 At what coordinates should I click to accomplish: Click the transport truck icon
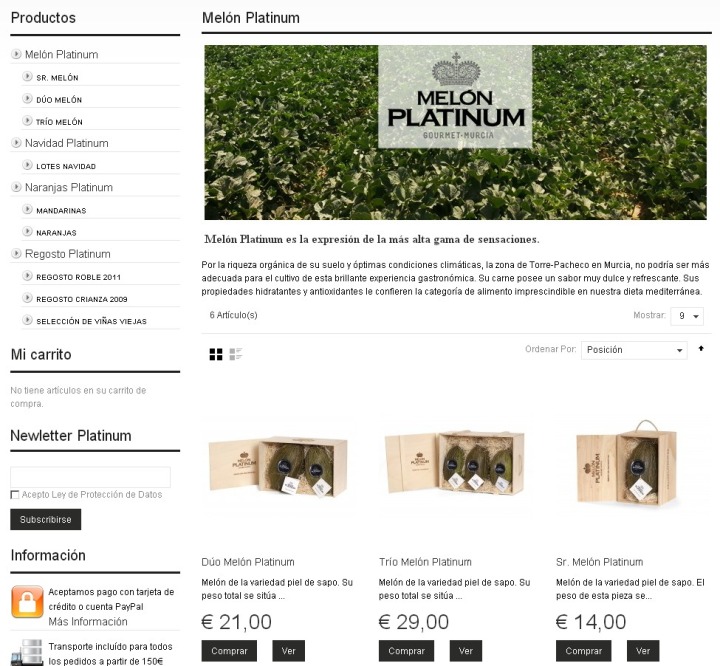27,653
